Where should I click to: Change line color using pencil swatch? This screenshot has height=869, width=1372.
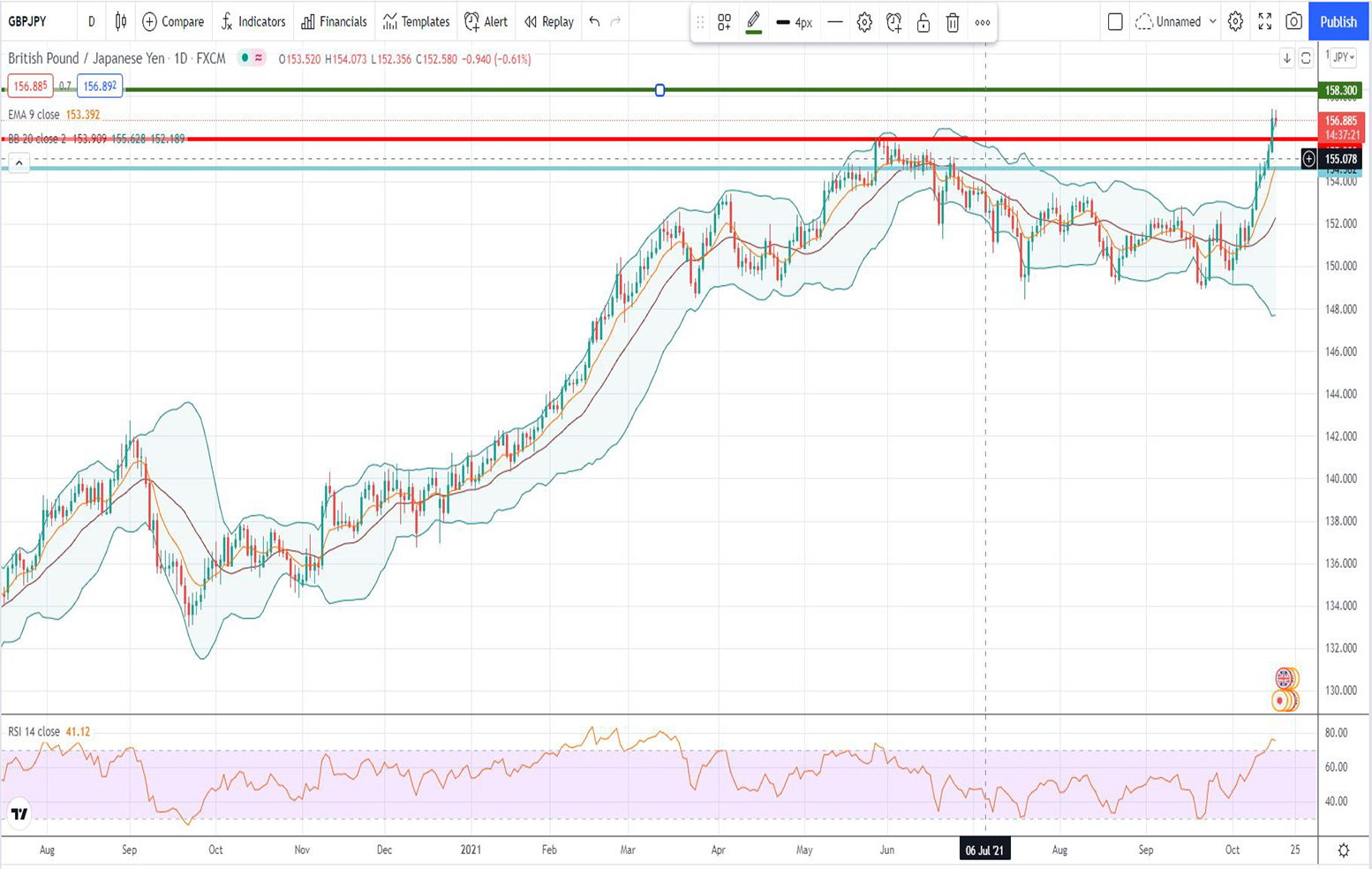pyautogui.click(x=753, y=23)
